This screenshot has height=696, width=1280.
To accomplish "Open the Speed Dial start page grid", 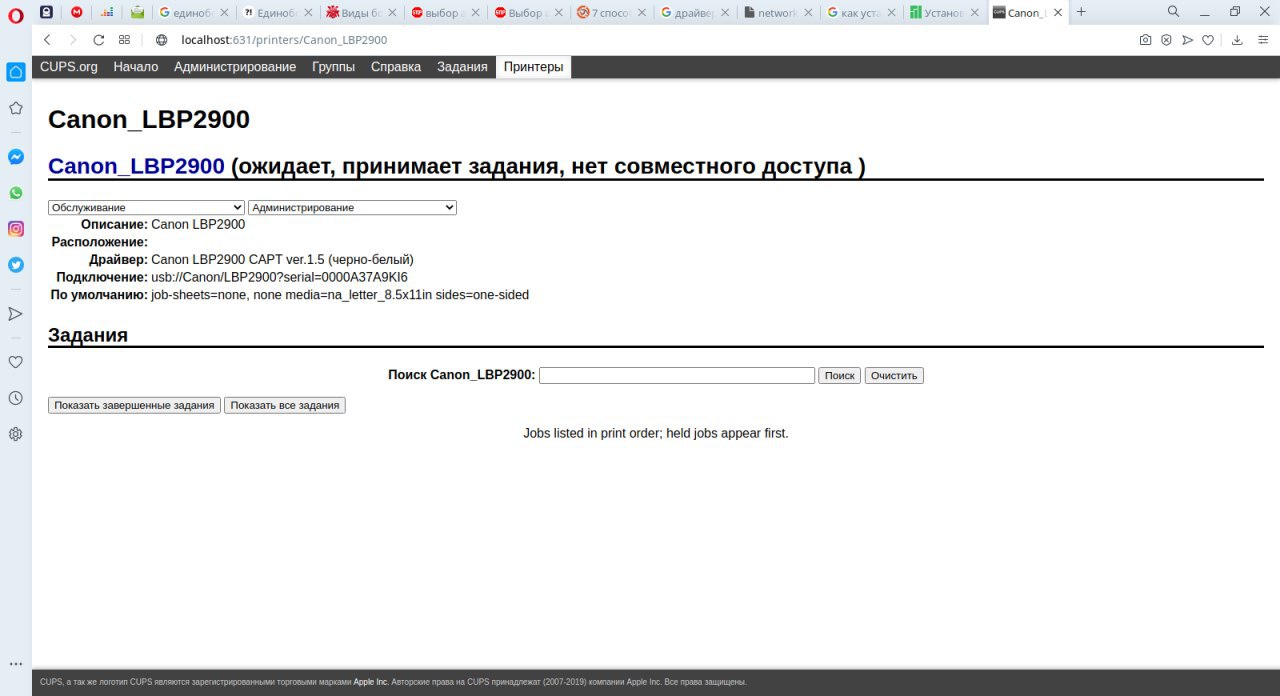I will [x=124, y=40].
